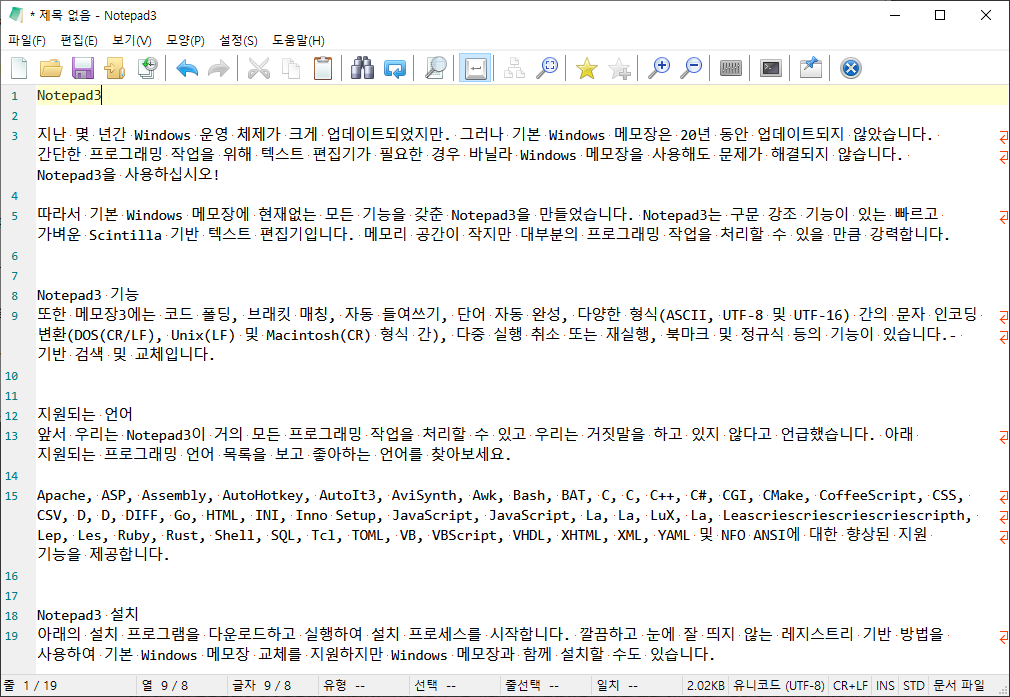
Task: Click the Copy icon in the toolbar
Action: pyautogui.click(x=291, y=68)
